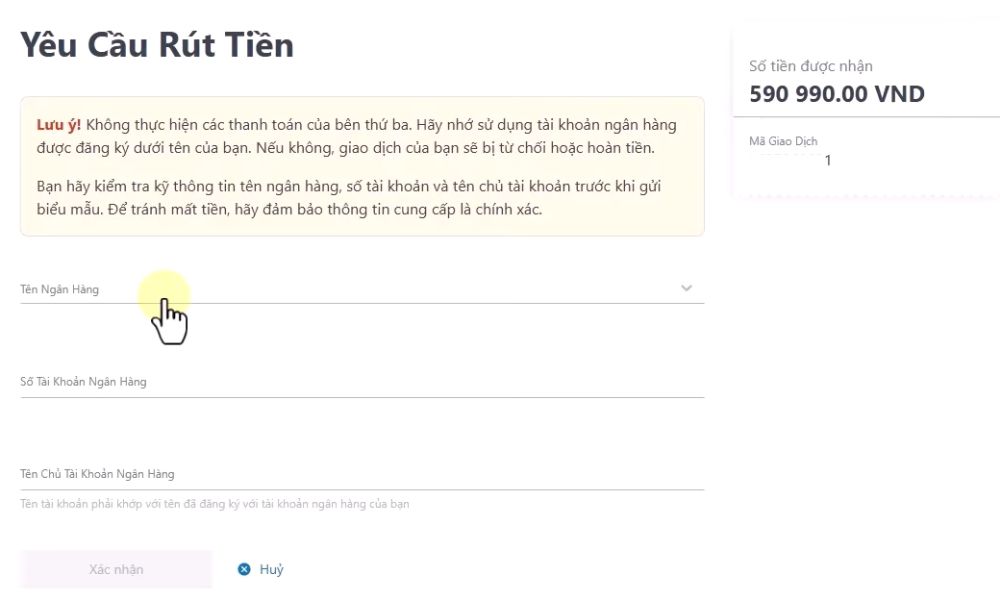
Task: Click the 590 990.00 VND amount display
Action: click(x=836, y=93)
